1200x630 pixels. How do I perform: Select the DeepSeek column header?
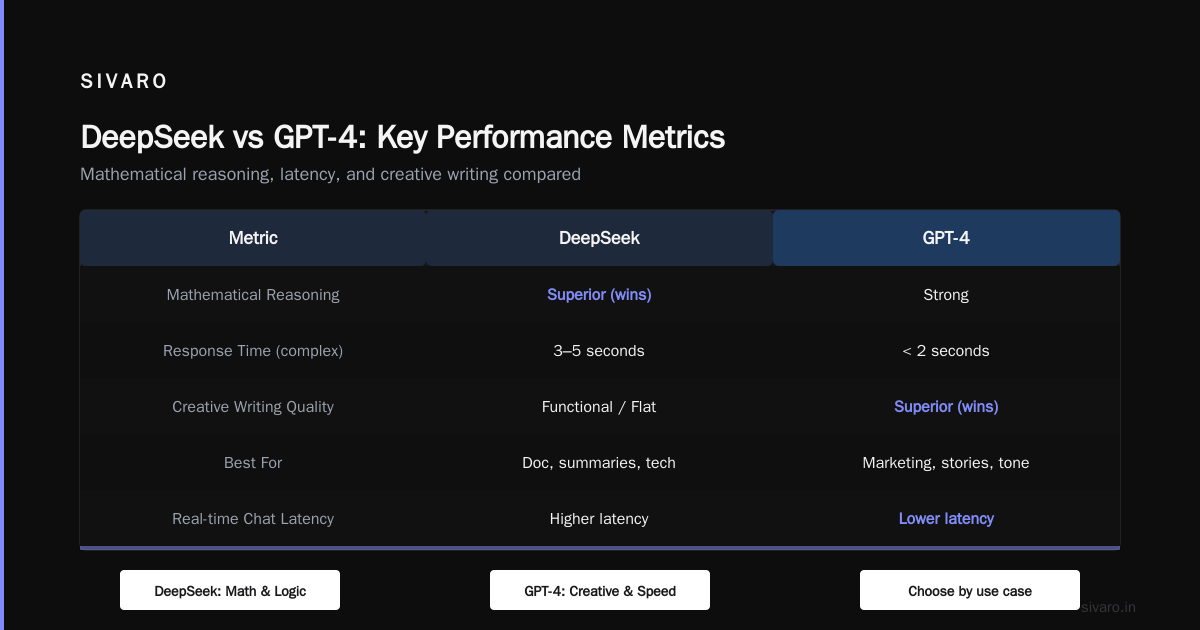click(x=599, y=238)
